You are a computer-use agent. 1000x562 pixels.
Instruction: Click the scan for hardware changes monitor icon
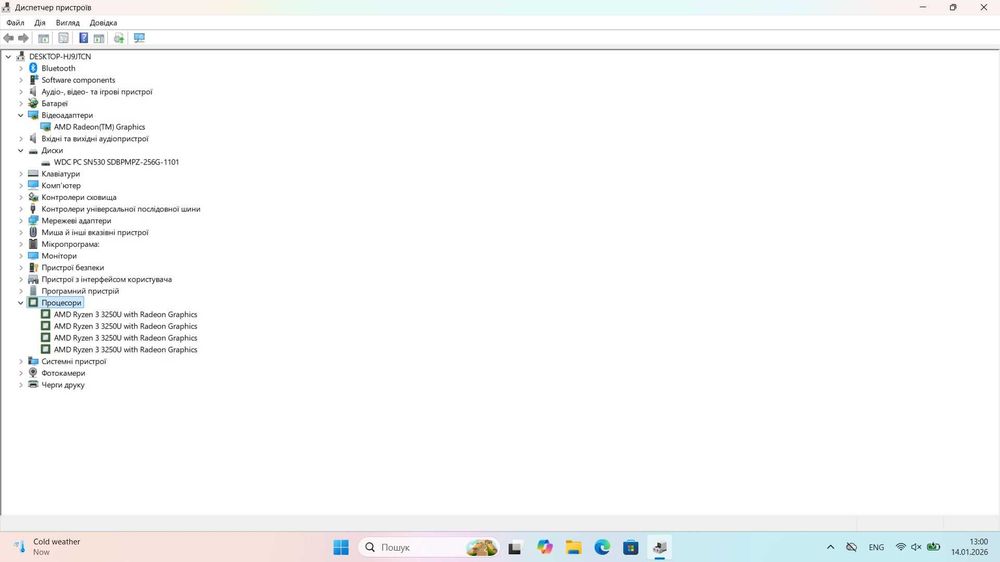click(139, 38)
